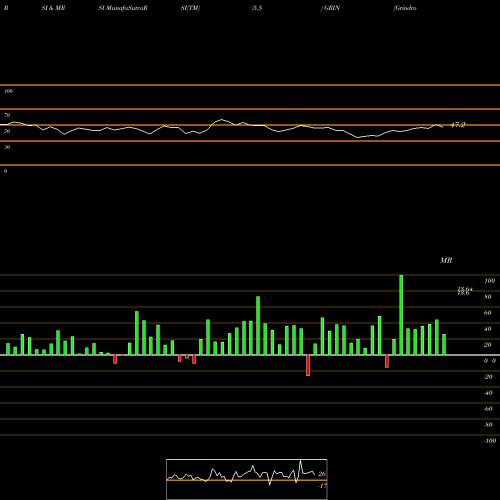Click the 'SI MunafaSutraR' header text
The height and width of the screenshot is (500, 500).
click(x=123, y=8)
